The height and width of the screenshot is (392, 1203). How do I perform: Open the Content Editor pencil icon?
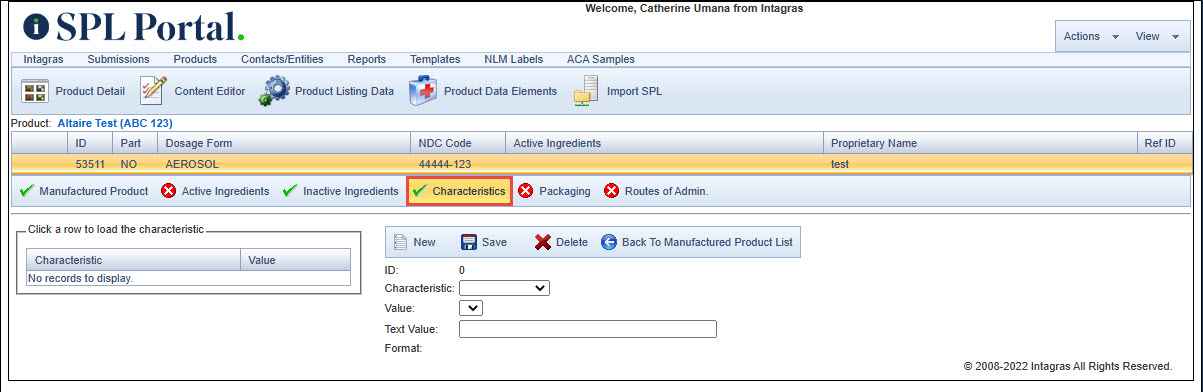[152, 91]
